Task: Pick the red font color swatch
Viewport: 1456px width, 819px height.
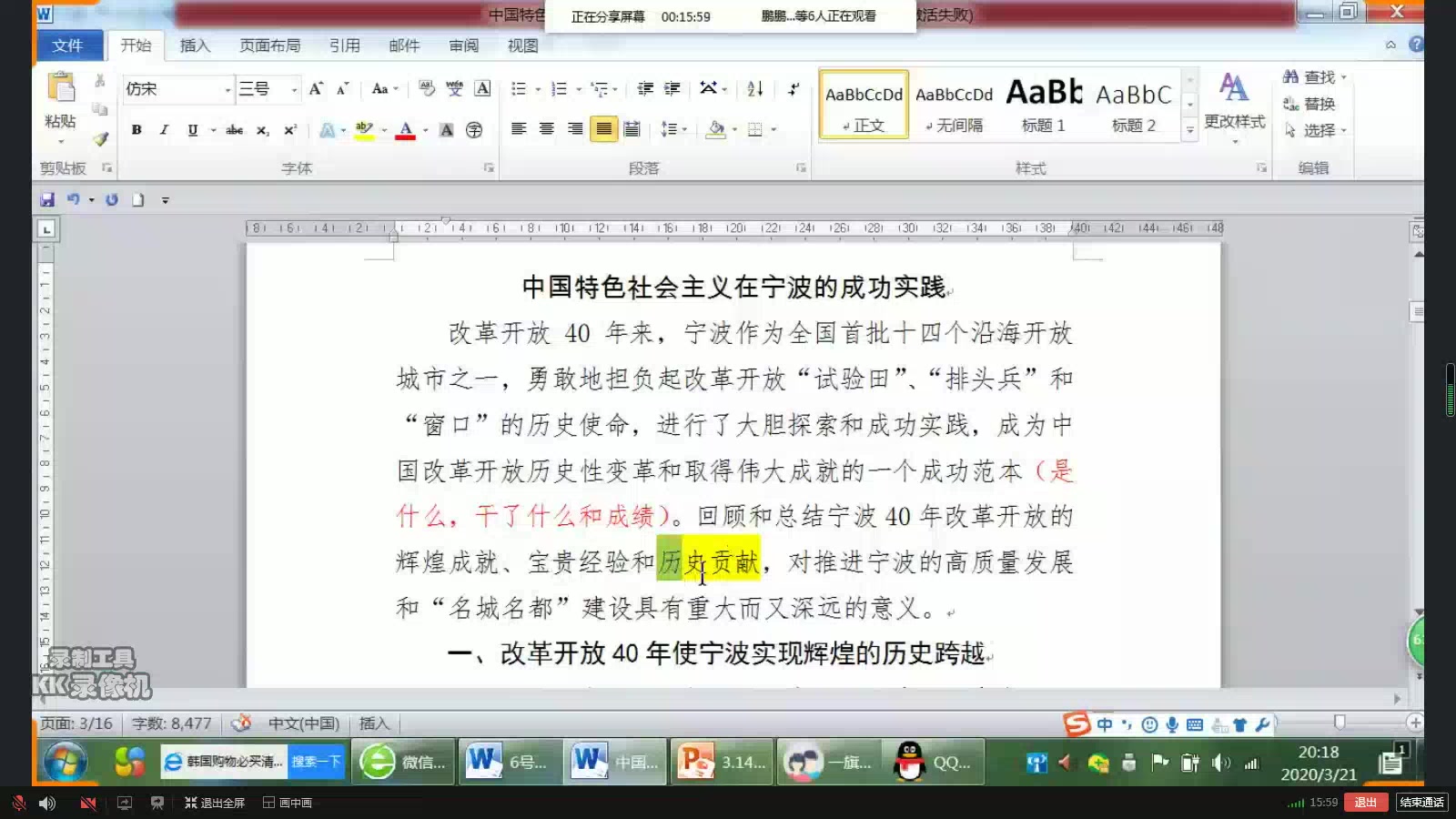Action: 404,135
